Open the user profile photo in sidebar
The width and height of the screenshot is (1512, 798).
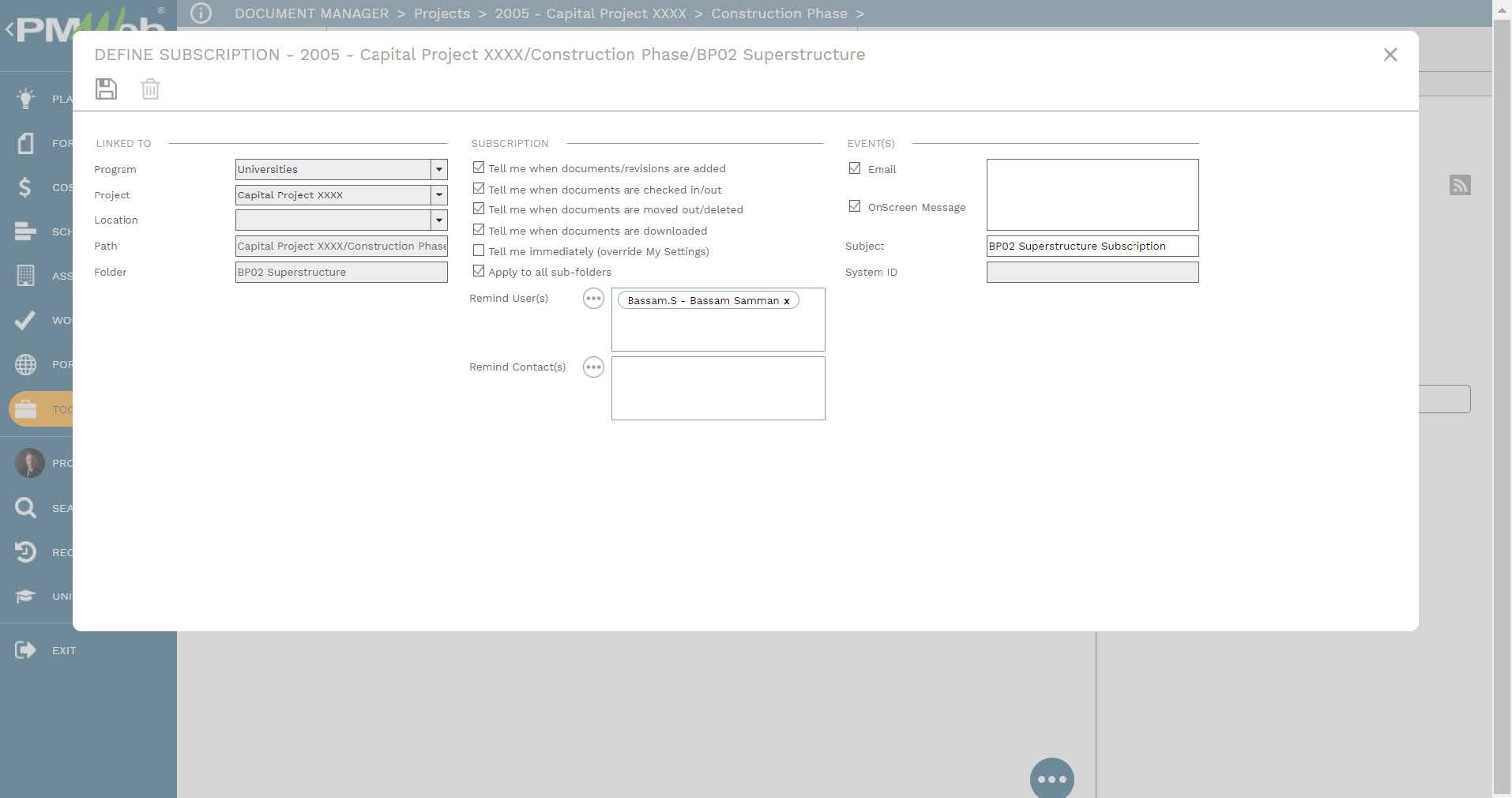pyautogui.click(x=30, y=463)
